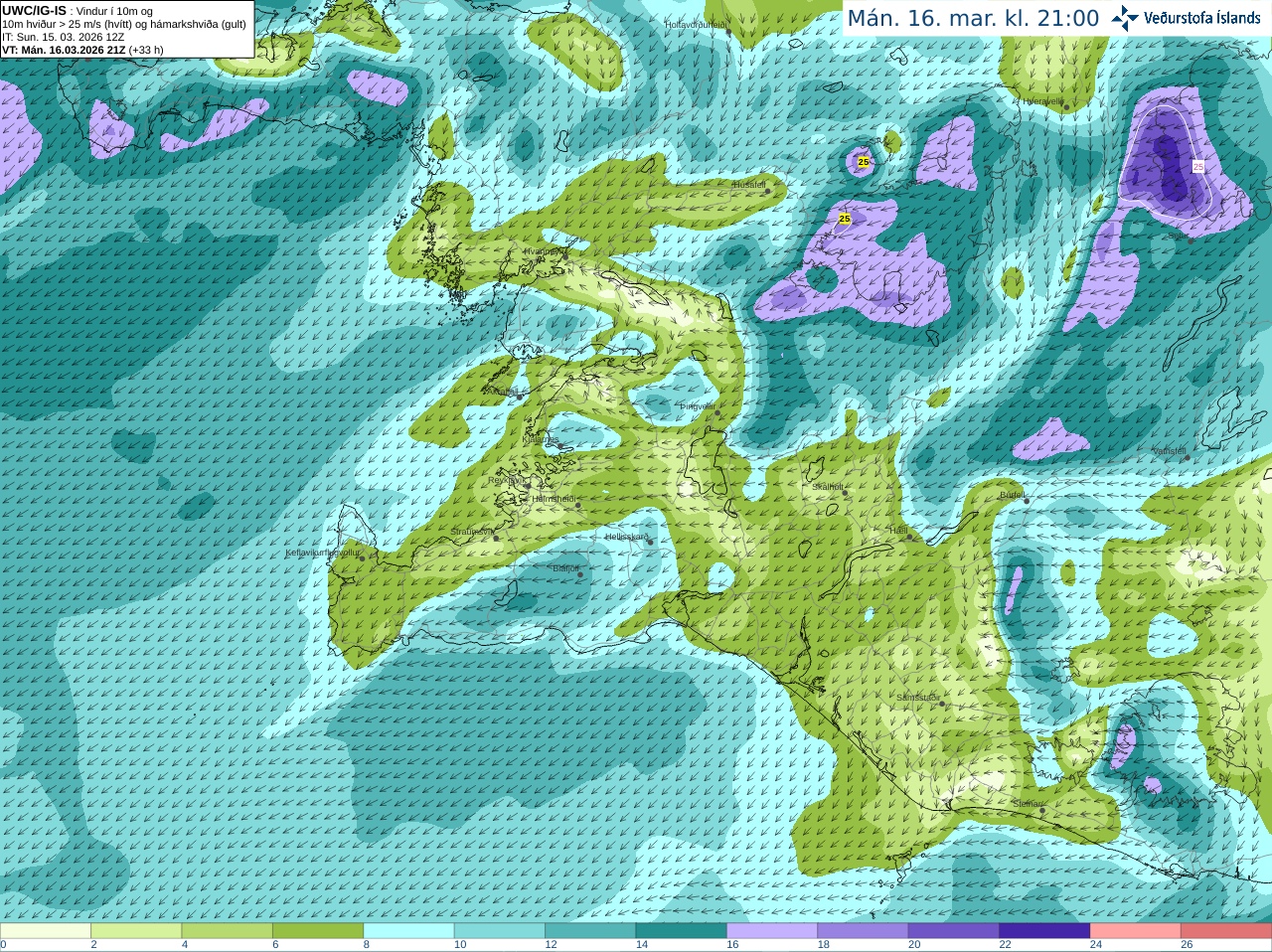
Task: Click the Sámsstaðir station marker
Action: (x=942, y=704)
